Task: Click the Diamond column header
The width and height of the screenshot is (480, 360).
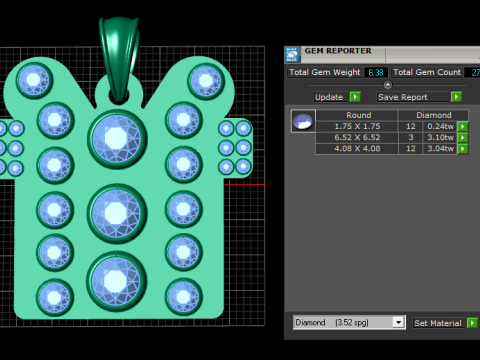Action: pyautogui.click(x=433, y=115)
